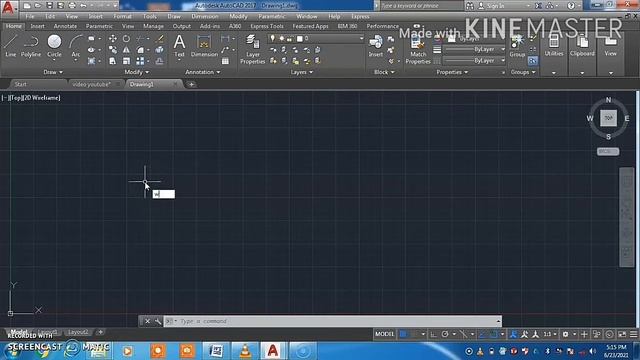This screenshot has height=360, width=640.
Task: Open the lineweight ByLayer dropdown
Action: [x=474, y=49]
